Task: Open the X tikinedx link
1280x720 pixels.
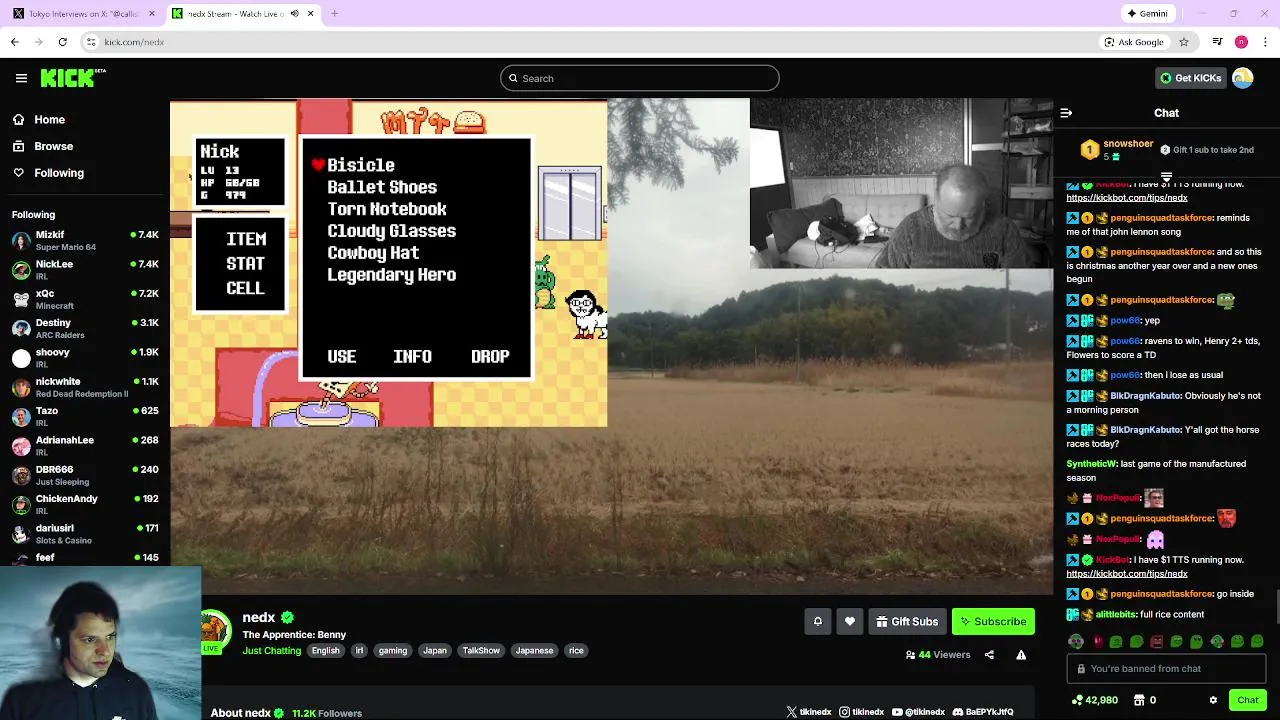Action: (x=809, y=712)
